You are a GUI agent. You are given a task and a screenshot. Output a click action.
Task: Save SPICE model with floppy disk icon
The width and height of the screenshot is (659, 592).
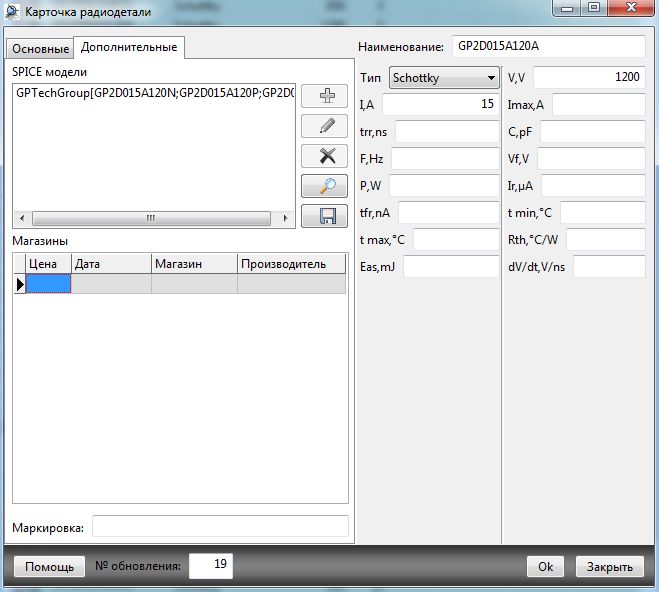click(x=324, y=216)
